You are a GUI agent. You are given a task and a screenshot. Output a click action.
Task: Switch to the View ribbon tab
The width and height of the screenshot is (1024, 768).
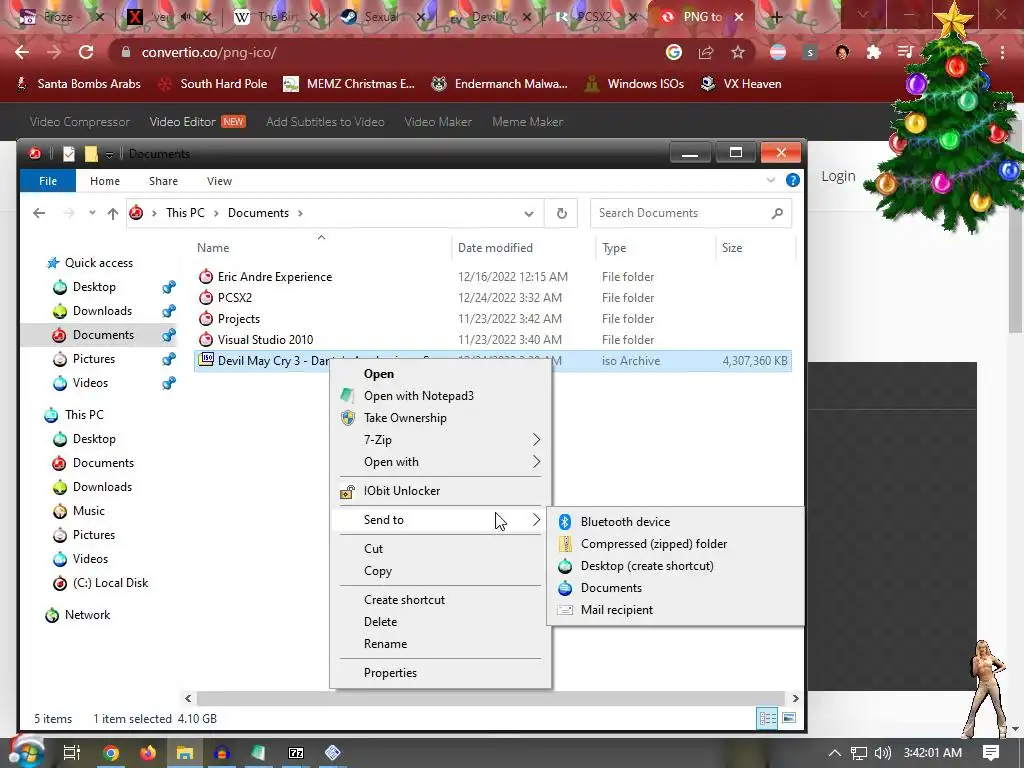click(x=219, y=181)
